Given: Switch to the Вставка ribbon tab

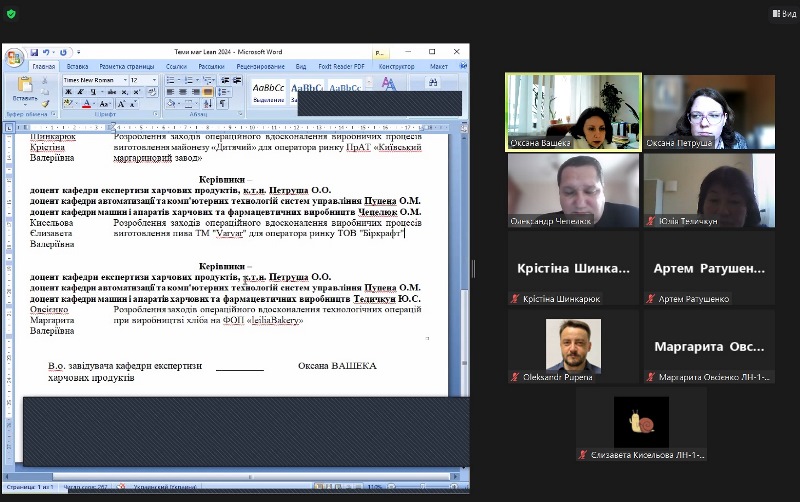Looking at the screenshot, I should tap(77, 66).
